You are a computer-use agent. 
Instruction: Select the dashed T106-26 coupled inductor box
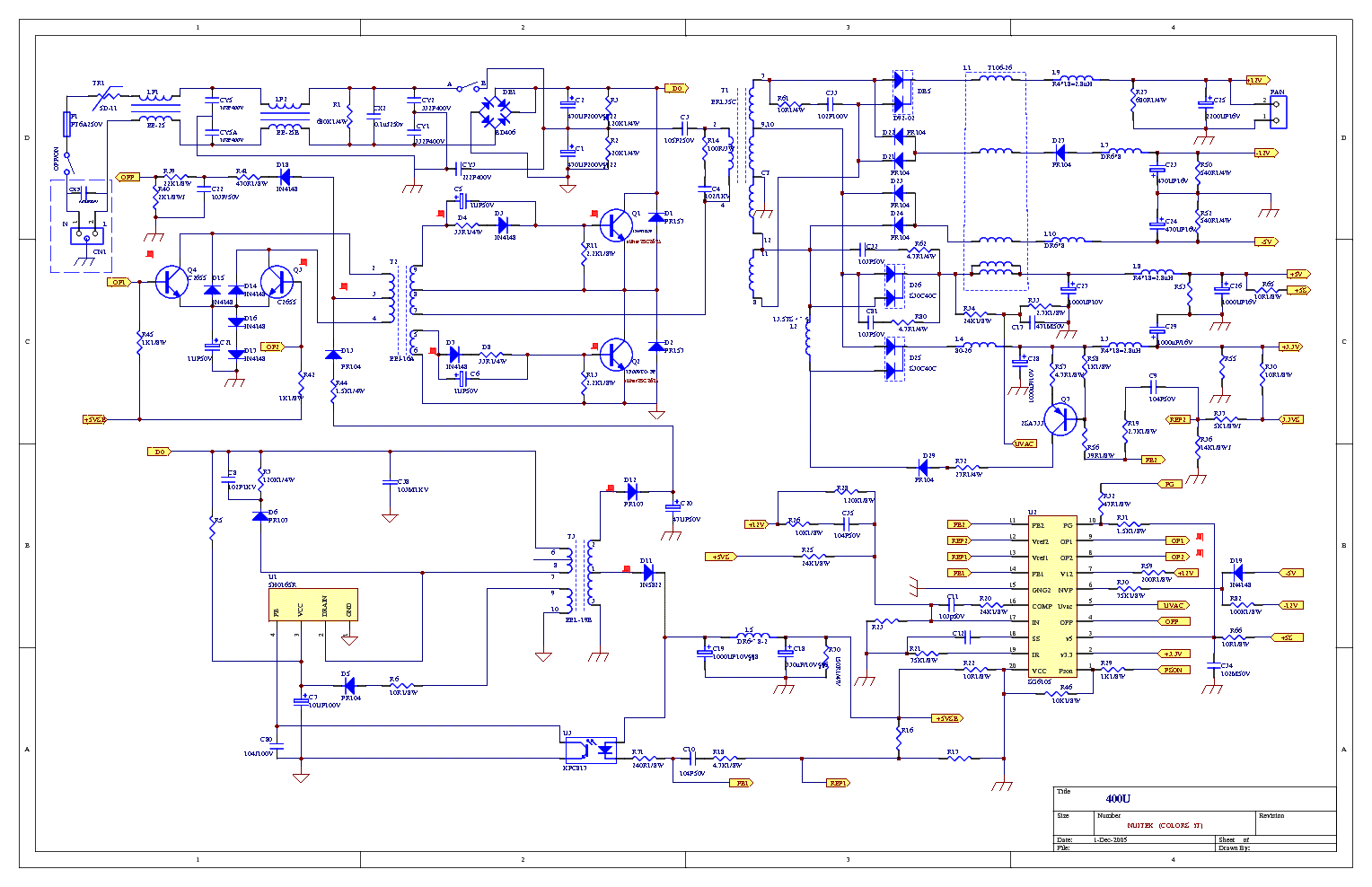[996, 180]
